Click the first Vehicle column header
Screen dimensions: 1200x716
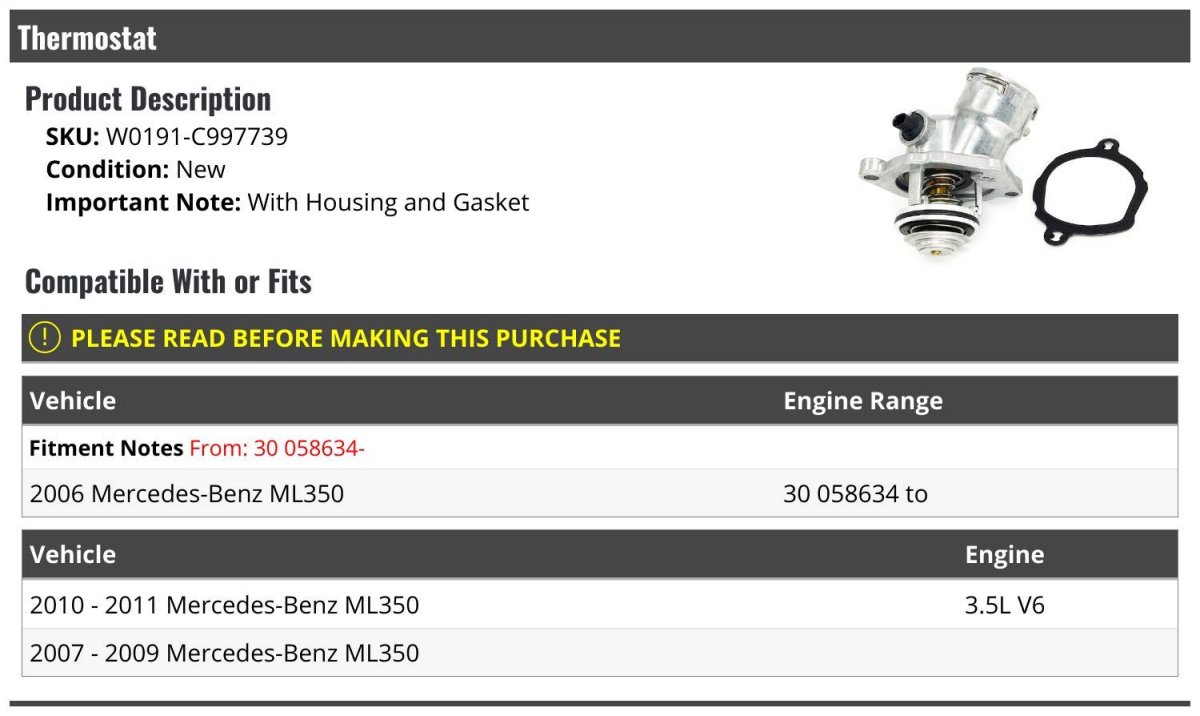click(x=73, y=401)
